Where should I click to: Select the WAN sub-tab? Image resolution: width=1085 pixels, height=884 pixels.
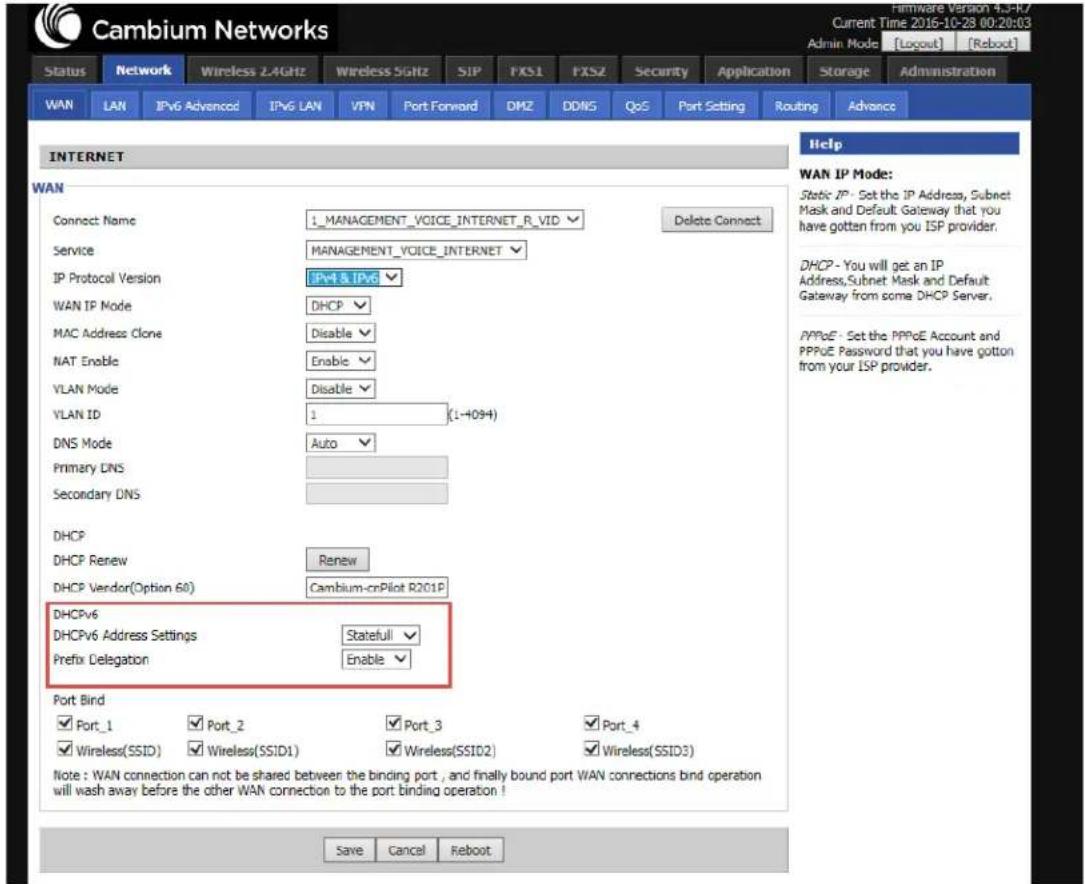(59, 104)
